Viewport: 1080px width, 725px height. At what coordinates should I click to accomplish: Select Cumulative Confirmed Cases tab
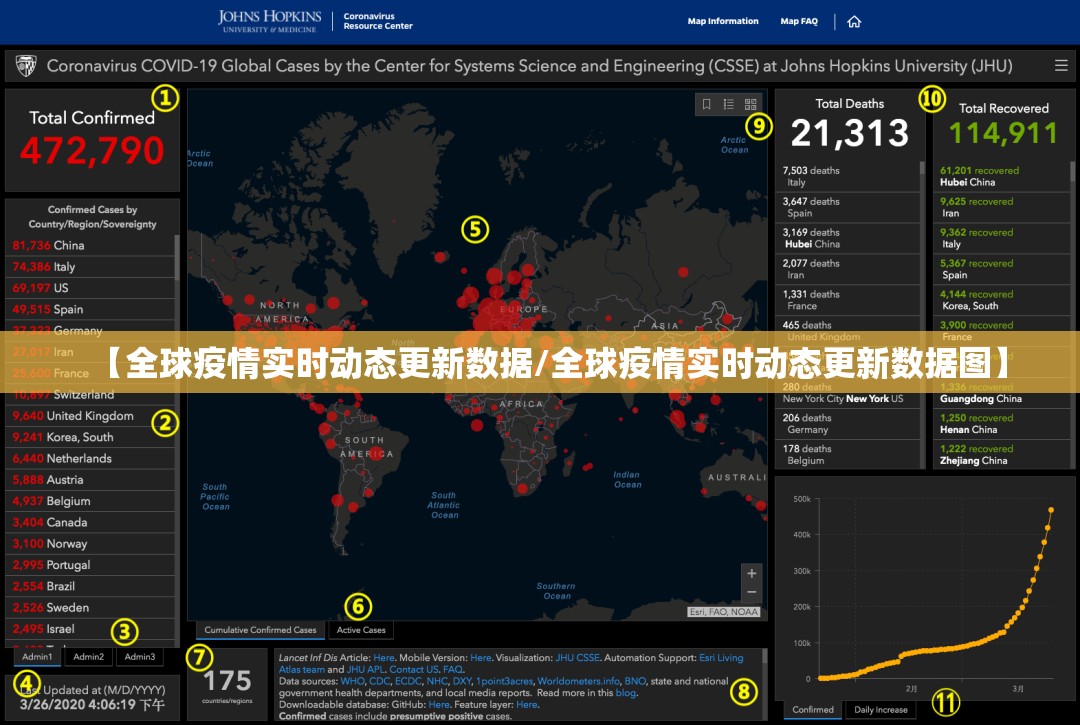pos(260,630)
